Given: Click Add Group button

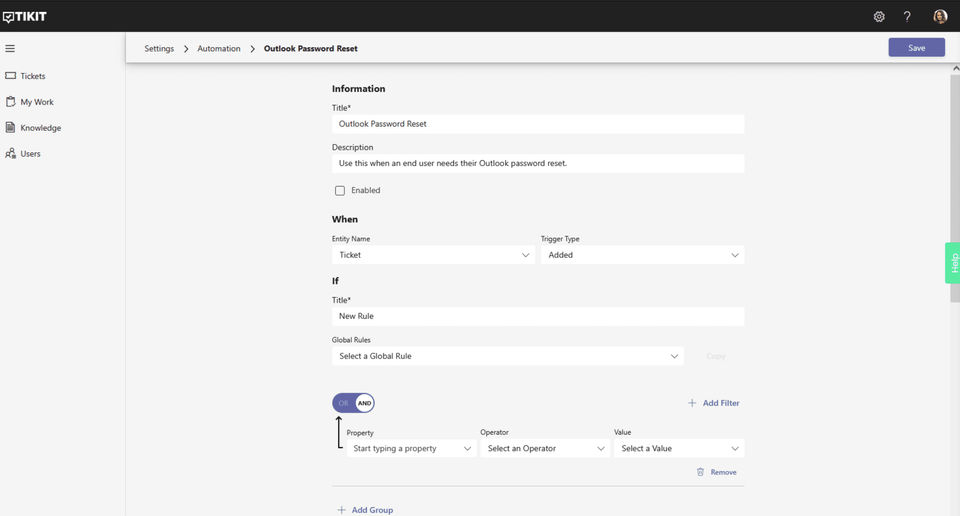Looking at the screenshot, I should 365,510.
